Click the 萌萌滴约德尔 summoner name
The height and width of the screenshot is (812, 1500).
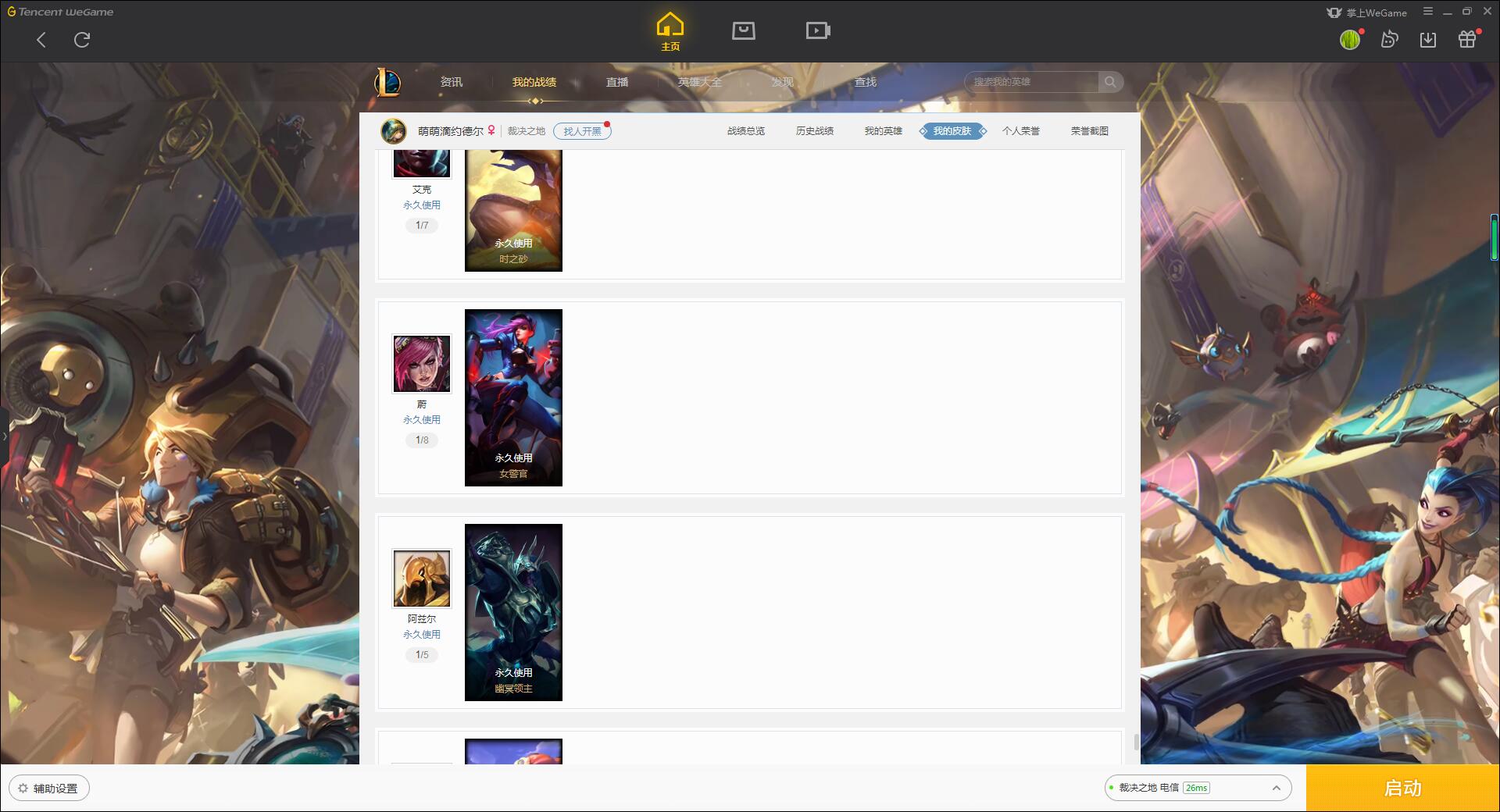[450, 131]
